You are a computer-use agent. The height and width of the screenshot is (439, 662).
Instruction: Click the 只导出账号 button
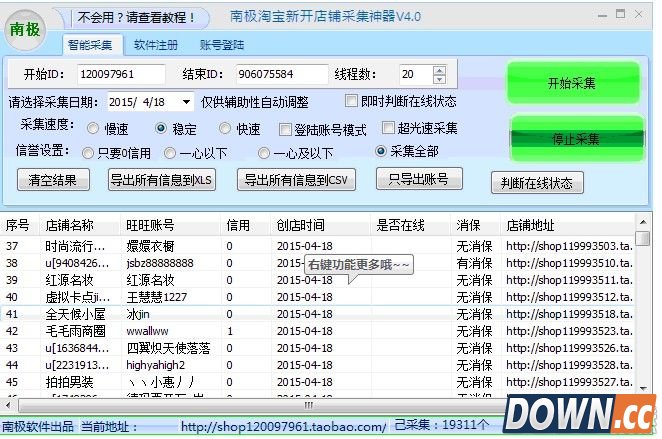click(419, 179)
